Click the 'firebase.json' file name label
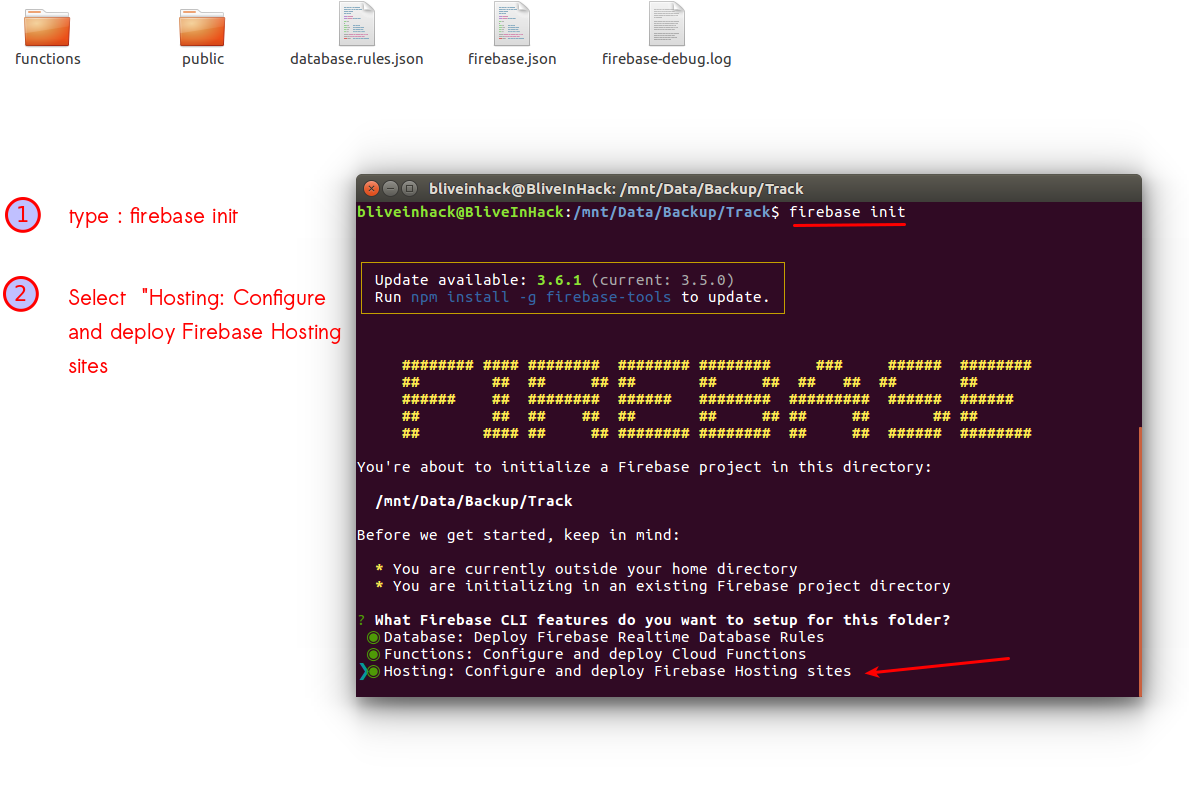The image size is (1189, 796). coord(512,59)
